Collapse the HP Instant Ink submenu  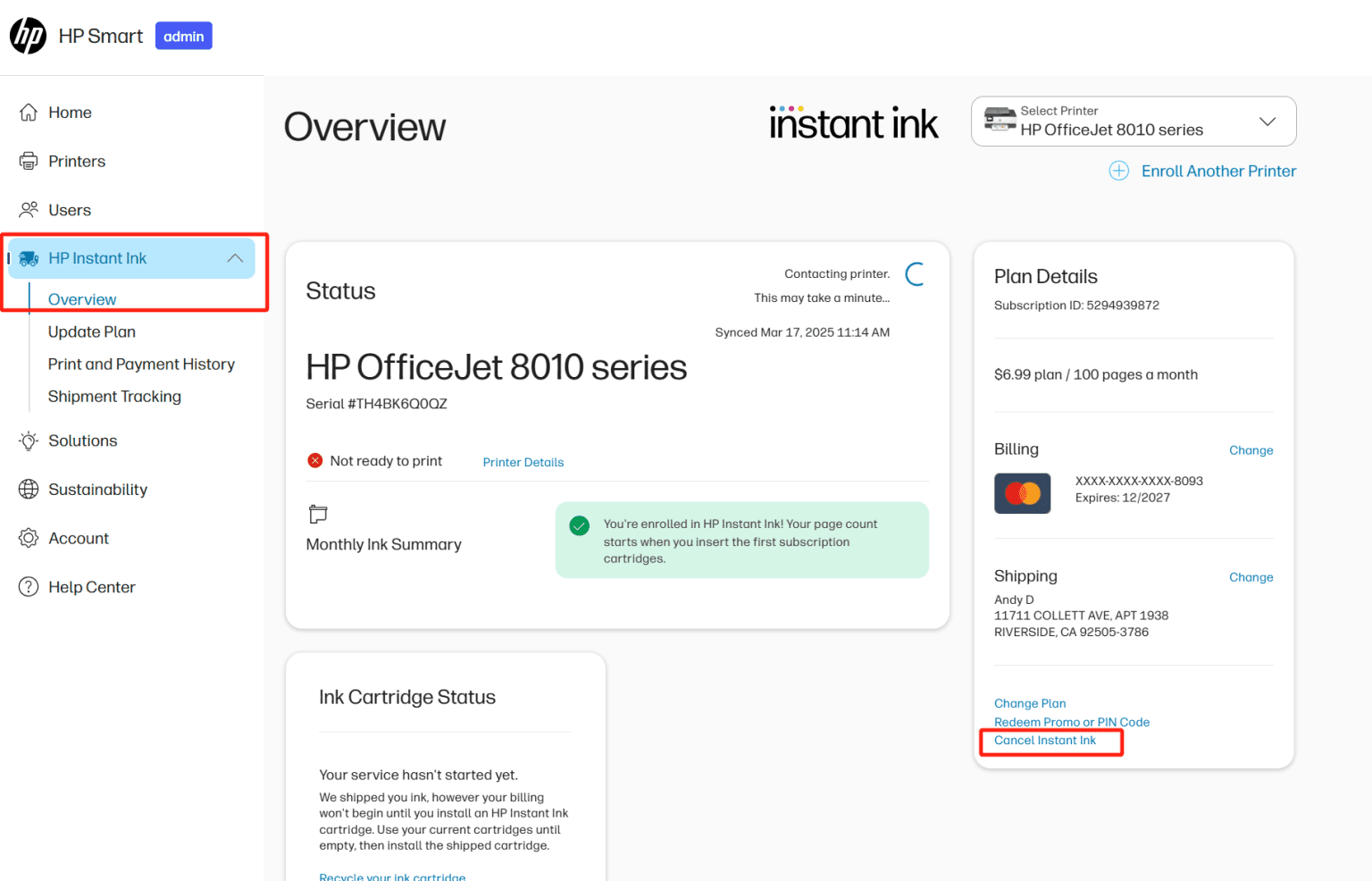pos(235,257)
